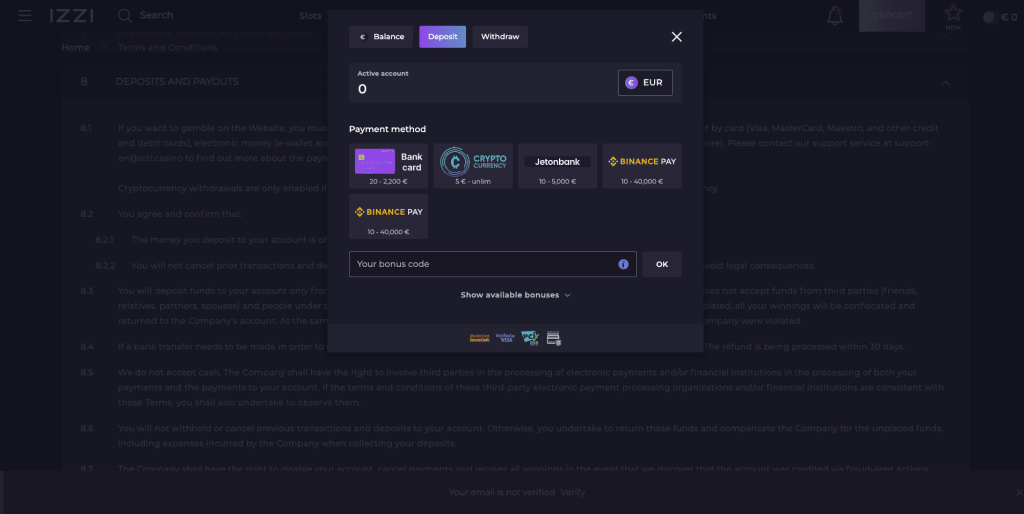Select Bank card payment method

(x=389, y=165)
